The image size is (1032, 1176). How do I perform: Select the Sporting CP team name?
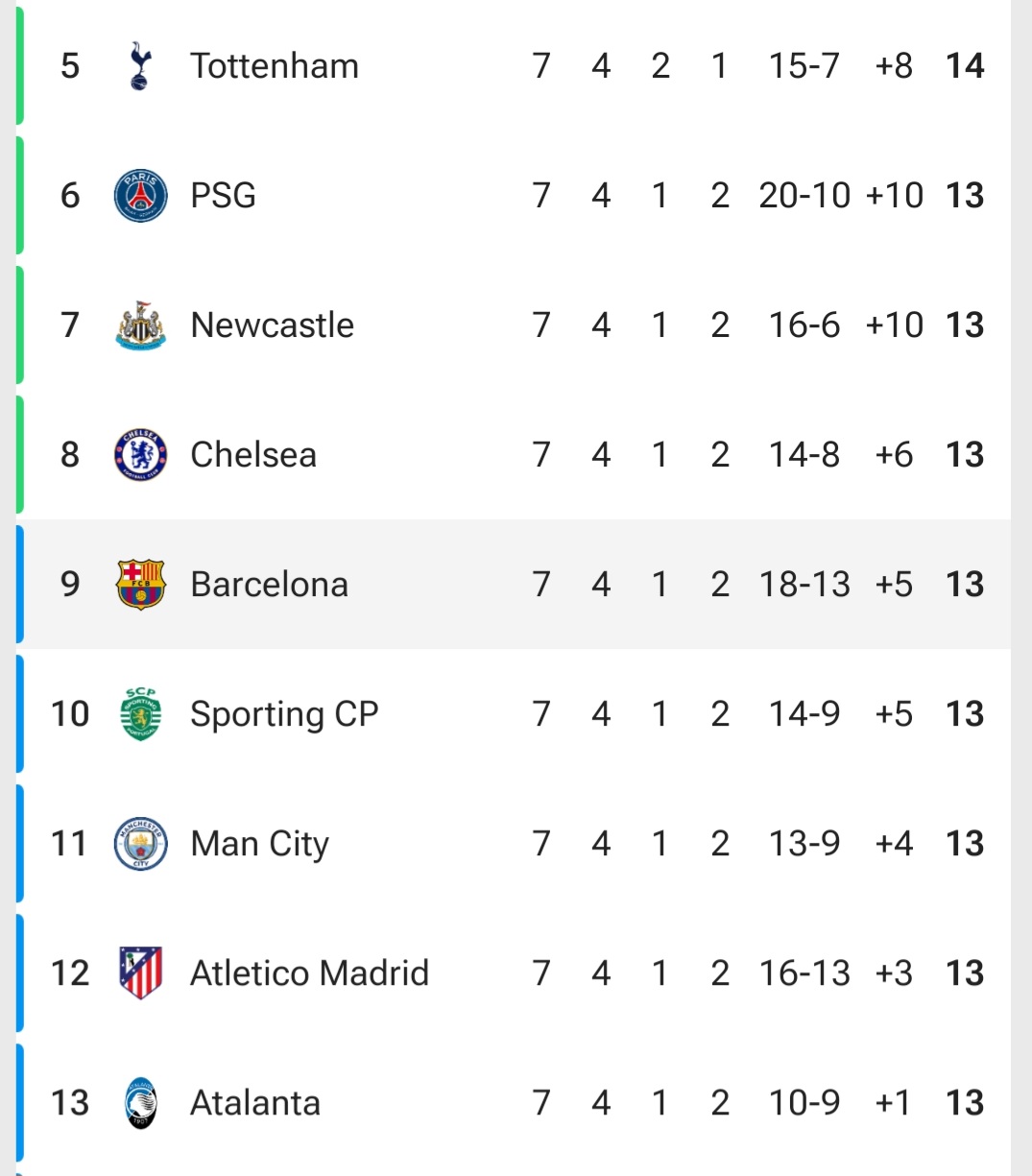click(284, 714)
